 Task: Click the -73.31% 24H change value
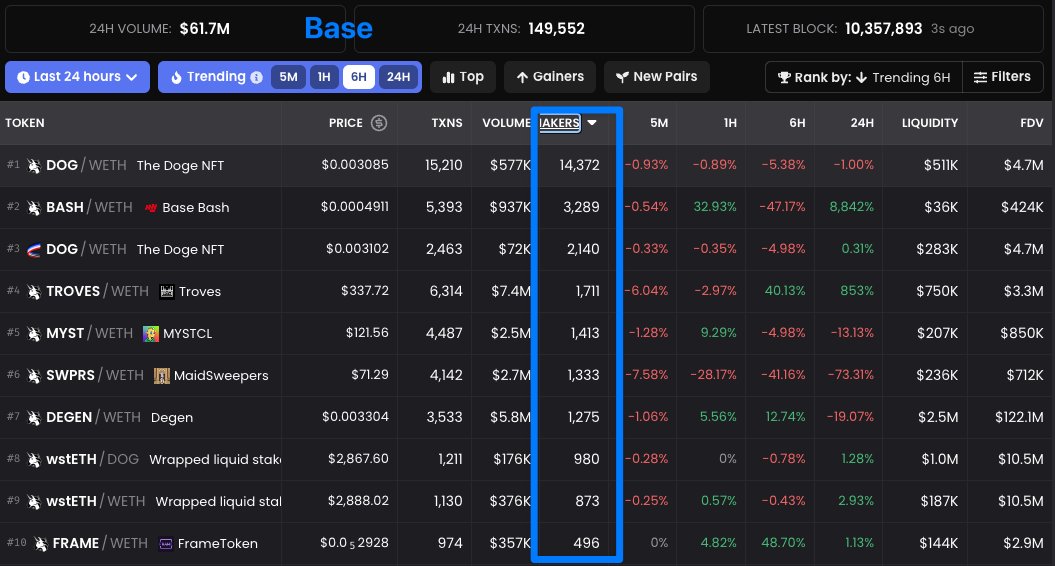(x=850, y=375)
